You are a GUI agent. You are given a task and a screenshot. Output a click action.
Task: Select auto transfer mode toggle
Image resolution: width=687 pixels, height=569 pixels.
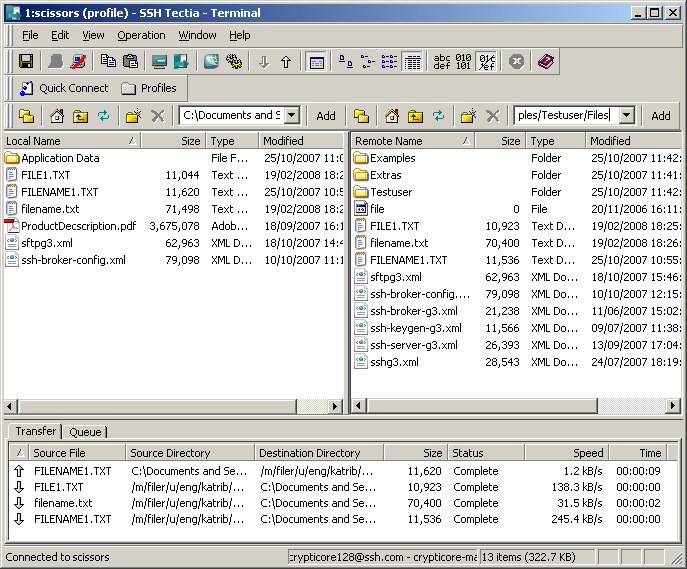(487, 62)
